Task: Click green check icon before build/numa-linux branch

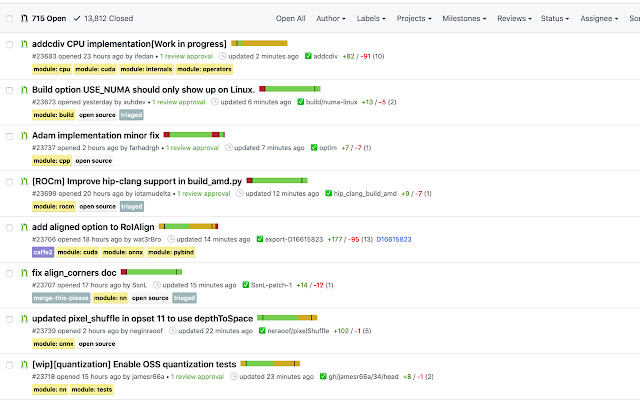Action: click(x=301, y=102)
